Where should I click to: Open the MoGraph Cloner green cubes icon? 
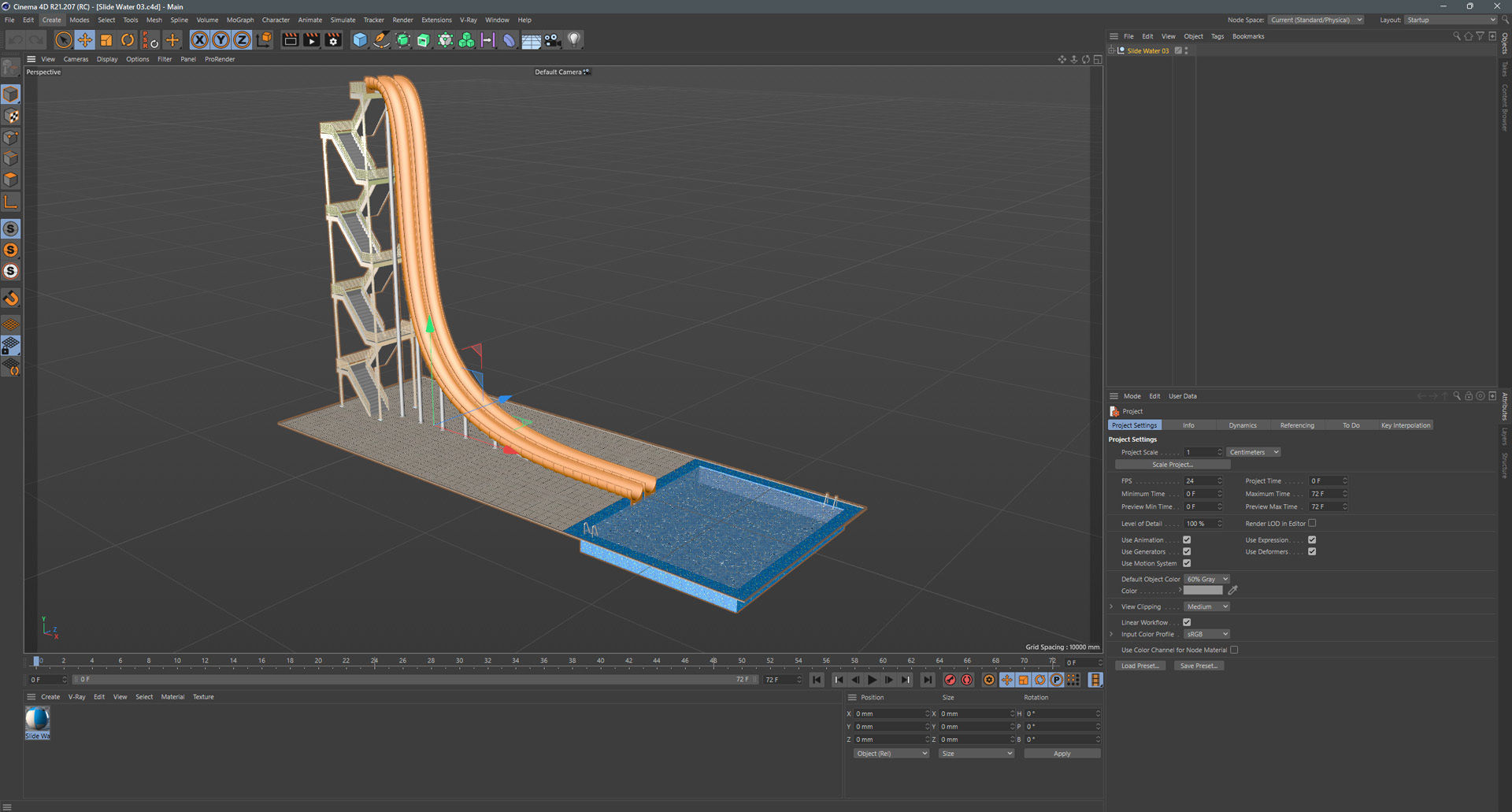click(x=466, y=40)
